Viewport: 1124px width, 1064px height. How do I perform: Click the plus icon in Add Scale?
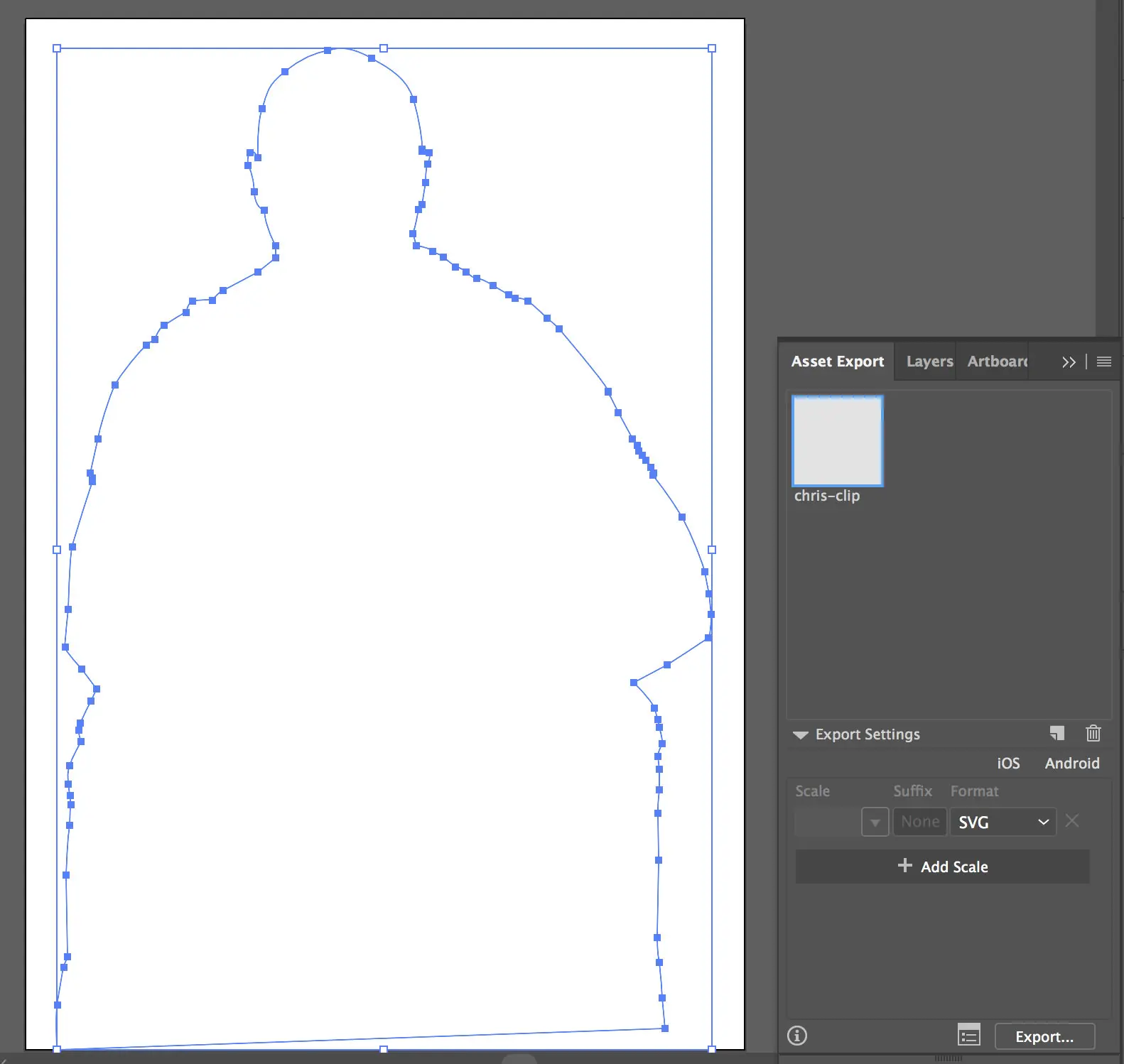tap(904, 865)
